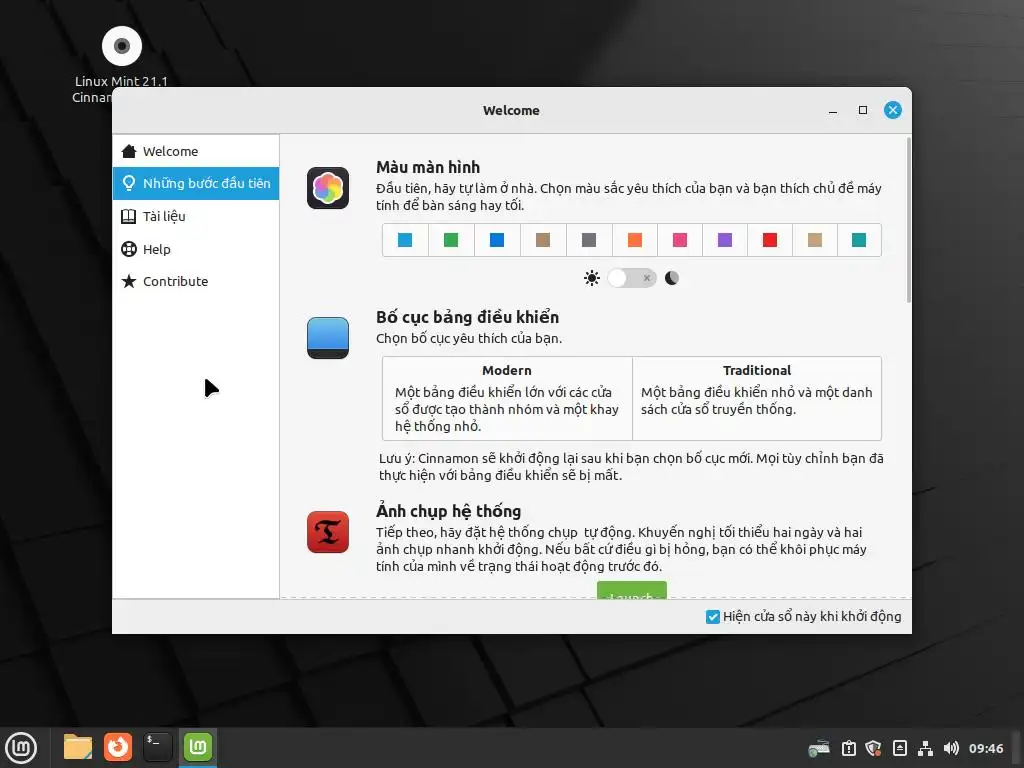Open the Terminal from the panel
This screenshot has width=1024, height=768.
click(x=157, y=748)
